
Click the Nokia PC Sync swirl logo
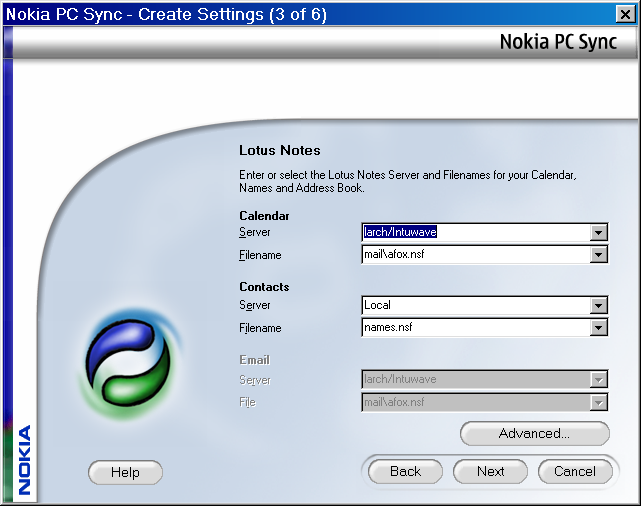pos(128,364)
